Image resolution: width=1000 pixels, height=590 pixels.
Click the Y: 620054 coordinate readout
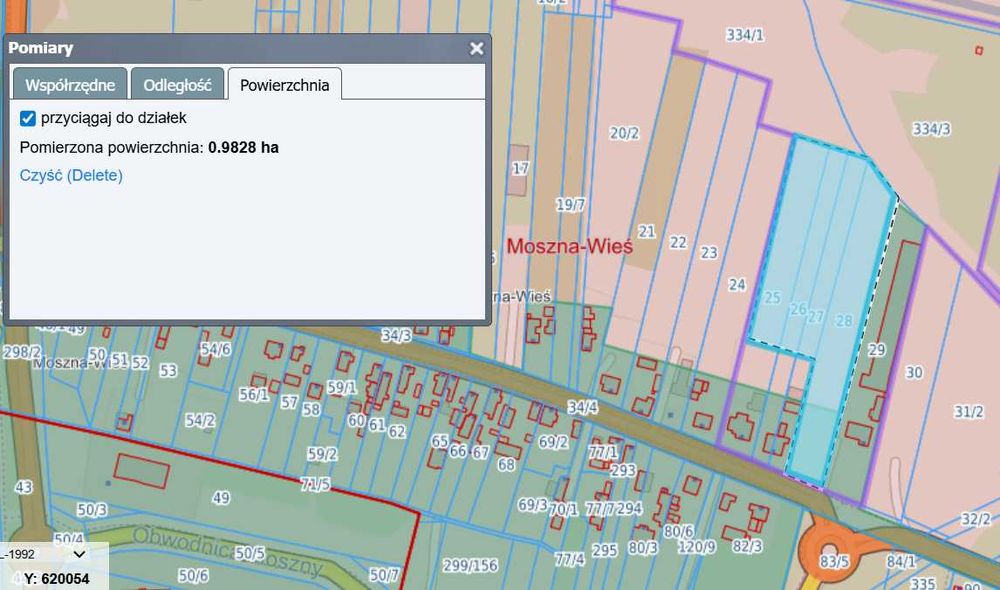pos(57,579)
